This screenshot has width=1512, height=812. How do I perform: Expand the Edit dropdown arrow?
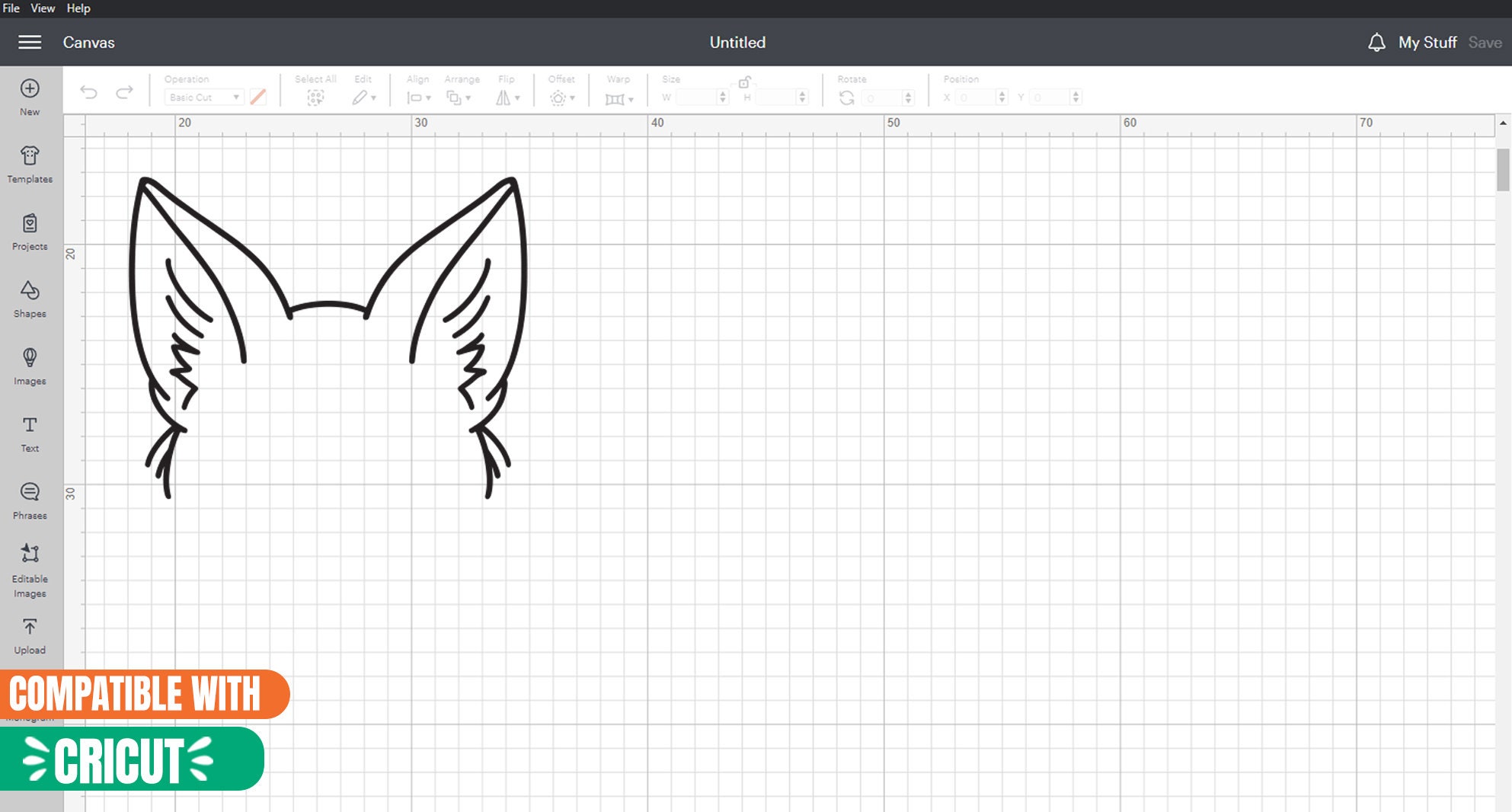(x=373, y=98)
